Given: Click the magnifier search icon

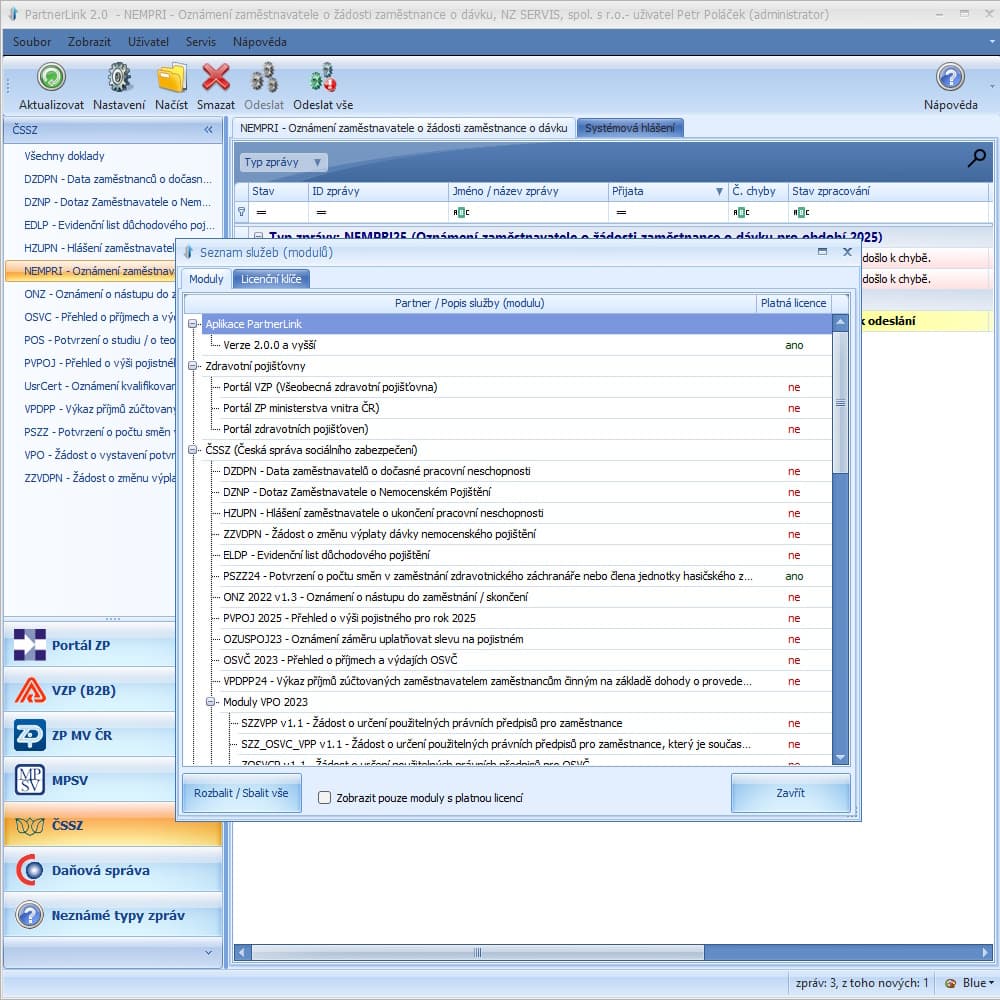Looking at the screenshot, I should tap(976, 158).
